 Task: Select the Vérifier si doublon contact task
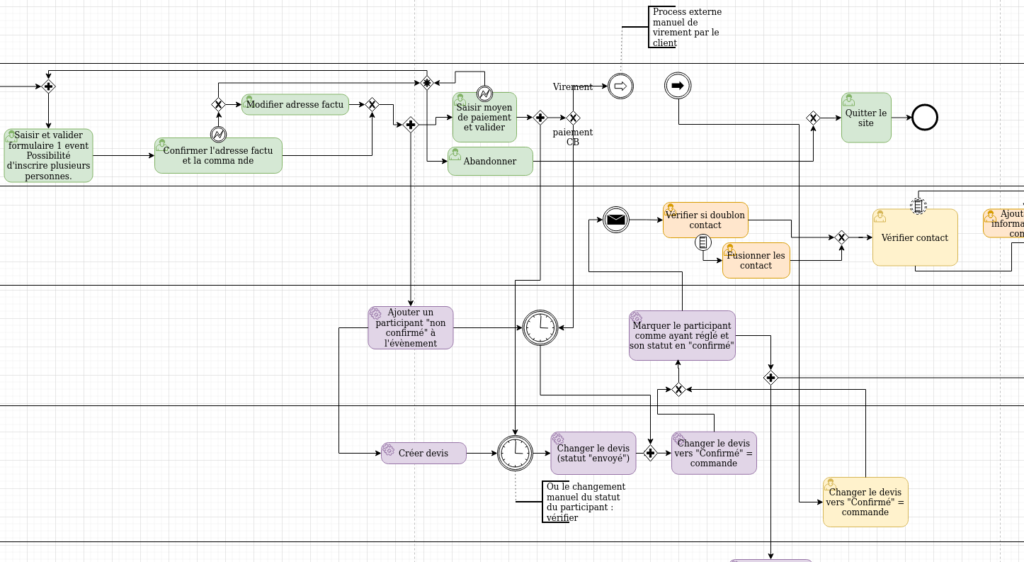pos(705,220)
